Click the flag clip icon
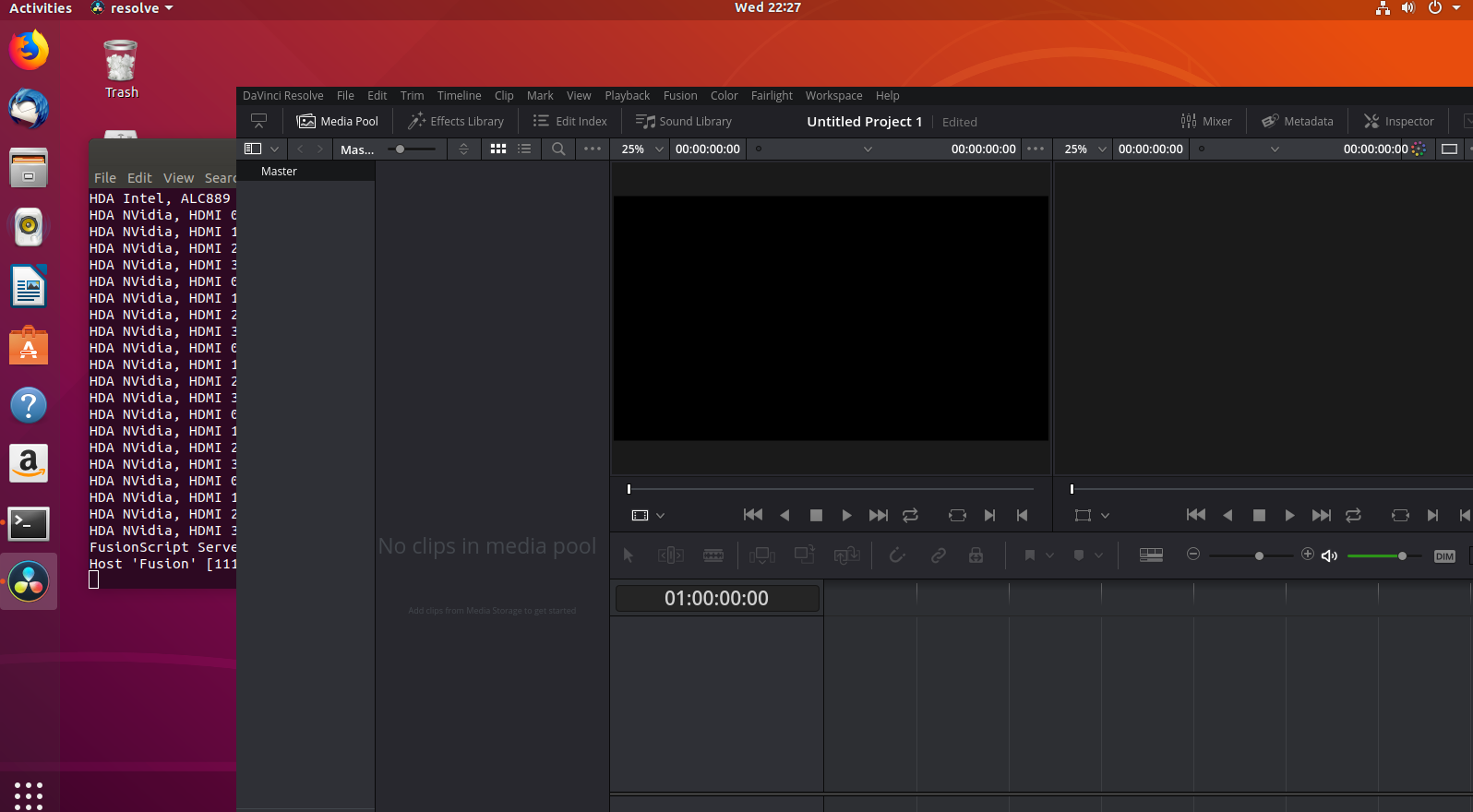The image size is (1473, 812). (1029, 555)
